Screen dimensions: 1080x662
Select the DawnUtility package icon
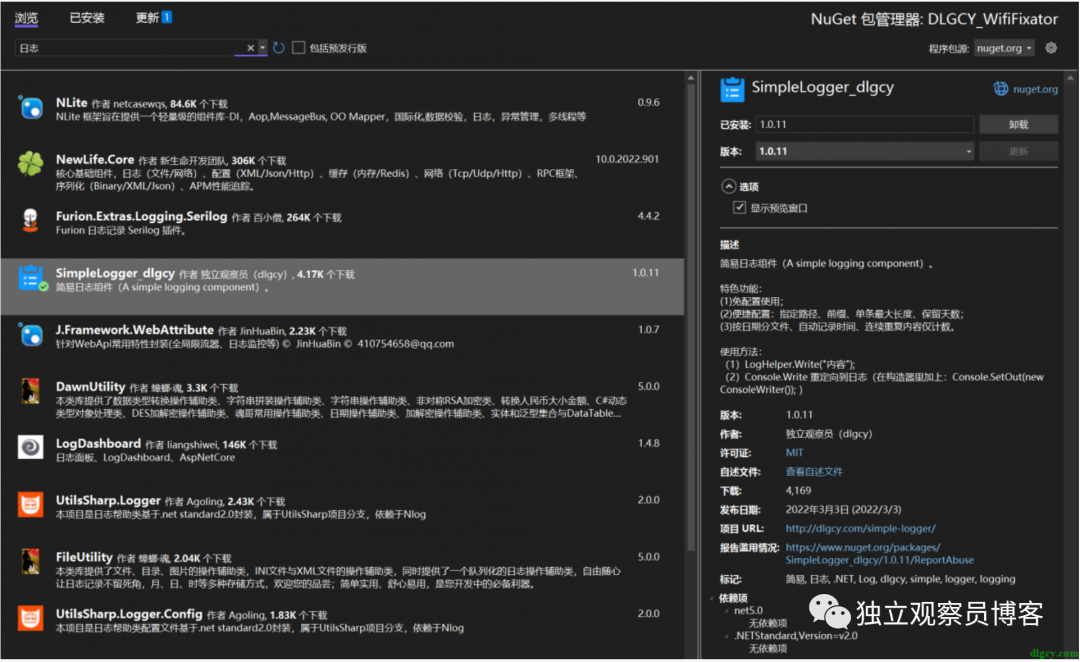(30, 391)
